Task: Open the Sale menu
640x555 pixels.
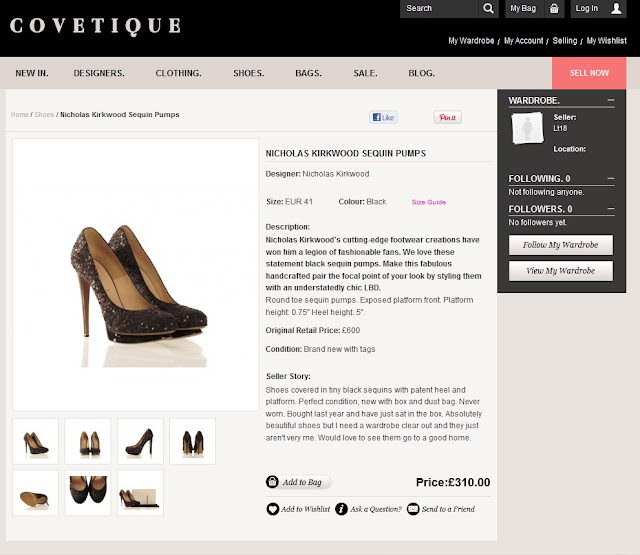Action: pyautogui.click(x=365, y=73)
